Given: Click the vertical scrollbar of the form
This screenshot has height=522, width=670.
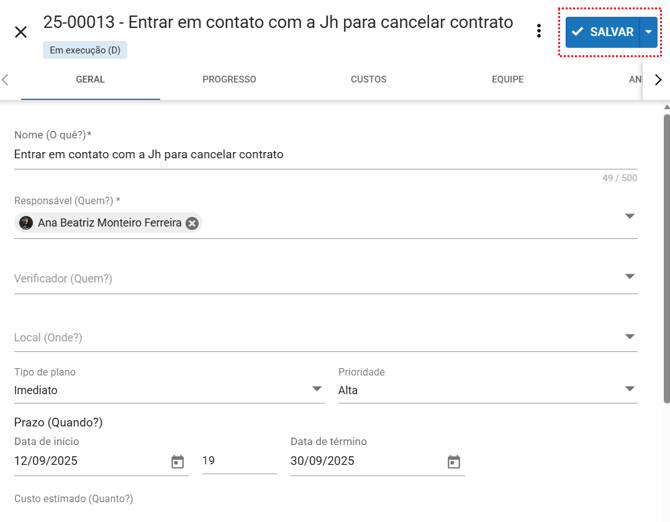Looking at the screenshot, I should 666,260.
